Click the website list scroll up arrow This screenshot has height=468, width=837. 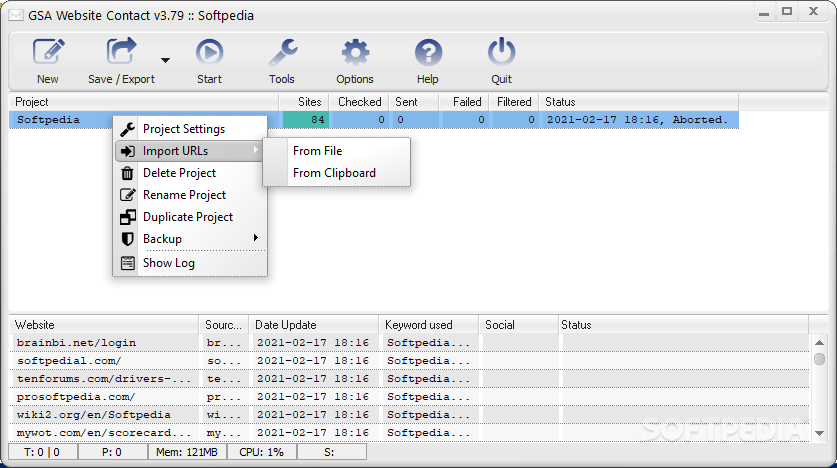(819, 343)
